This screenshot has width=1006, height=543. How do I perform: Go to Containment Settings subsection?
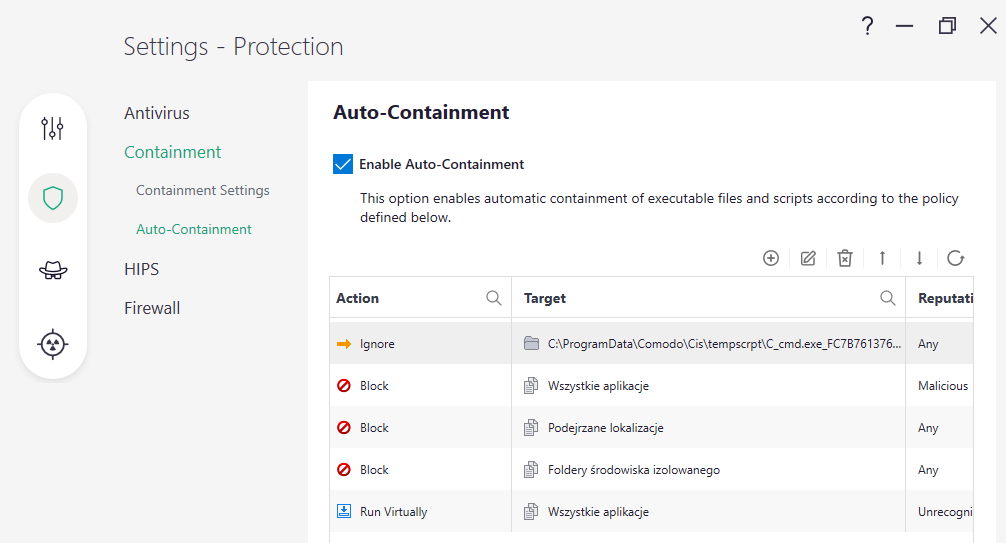(x=203, y=190)
